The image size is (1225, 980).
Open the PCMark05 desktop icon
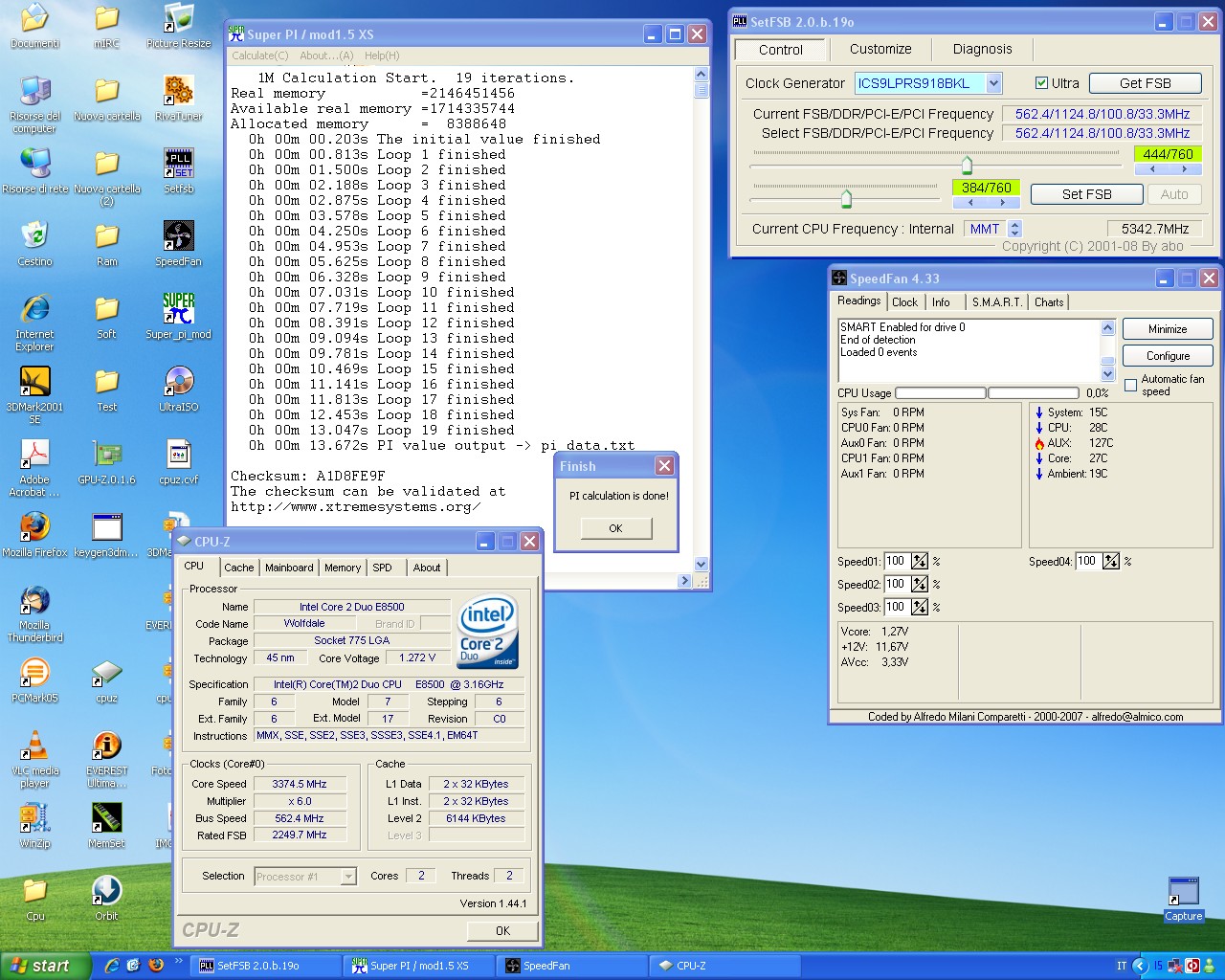click(35, 680)
